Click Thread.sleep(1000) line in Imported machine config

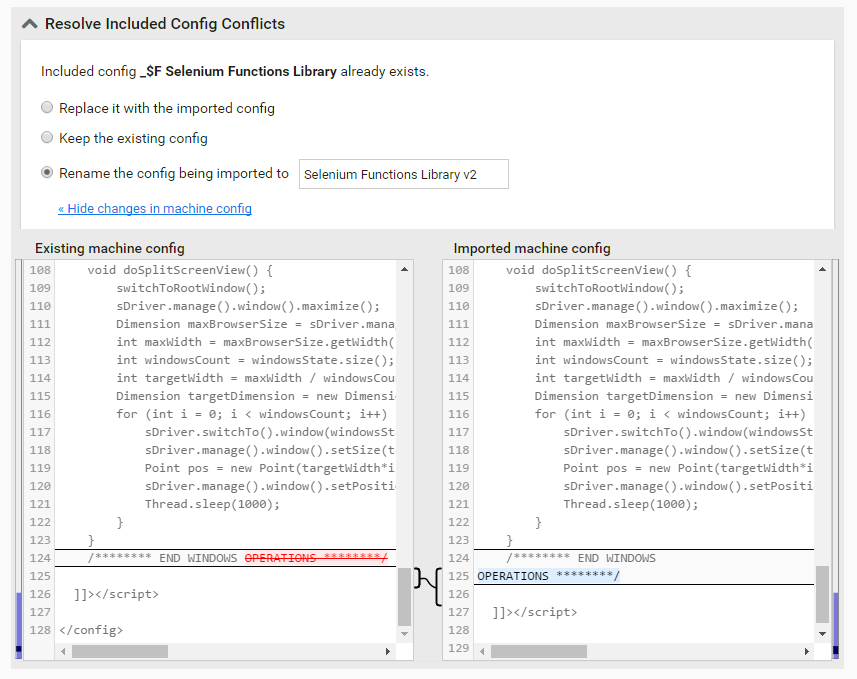(631, 504)
